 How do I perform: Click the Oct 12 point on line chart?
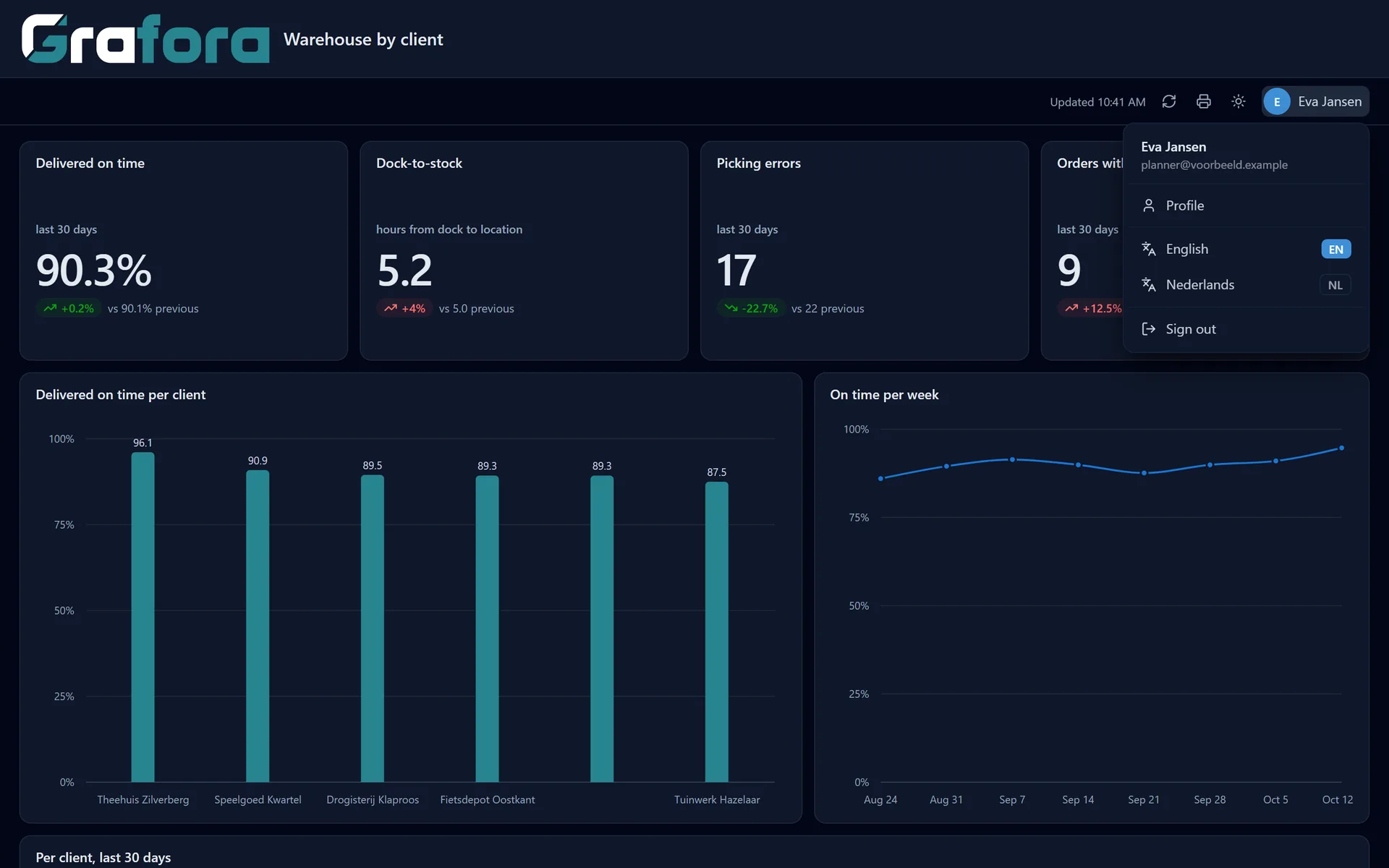1341,448
